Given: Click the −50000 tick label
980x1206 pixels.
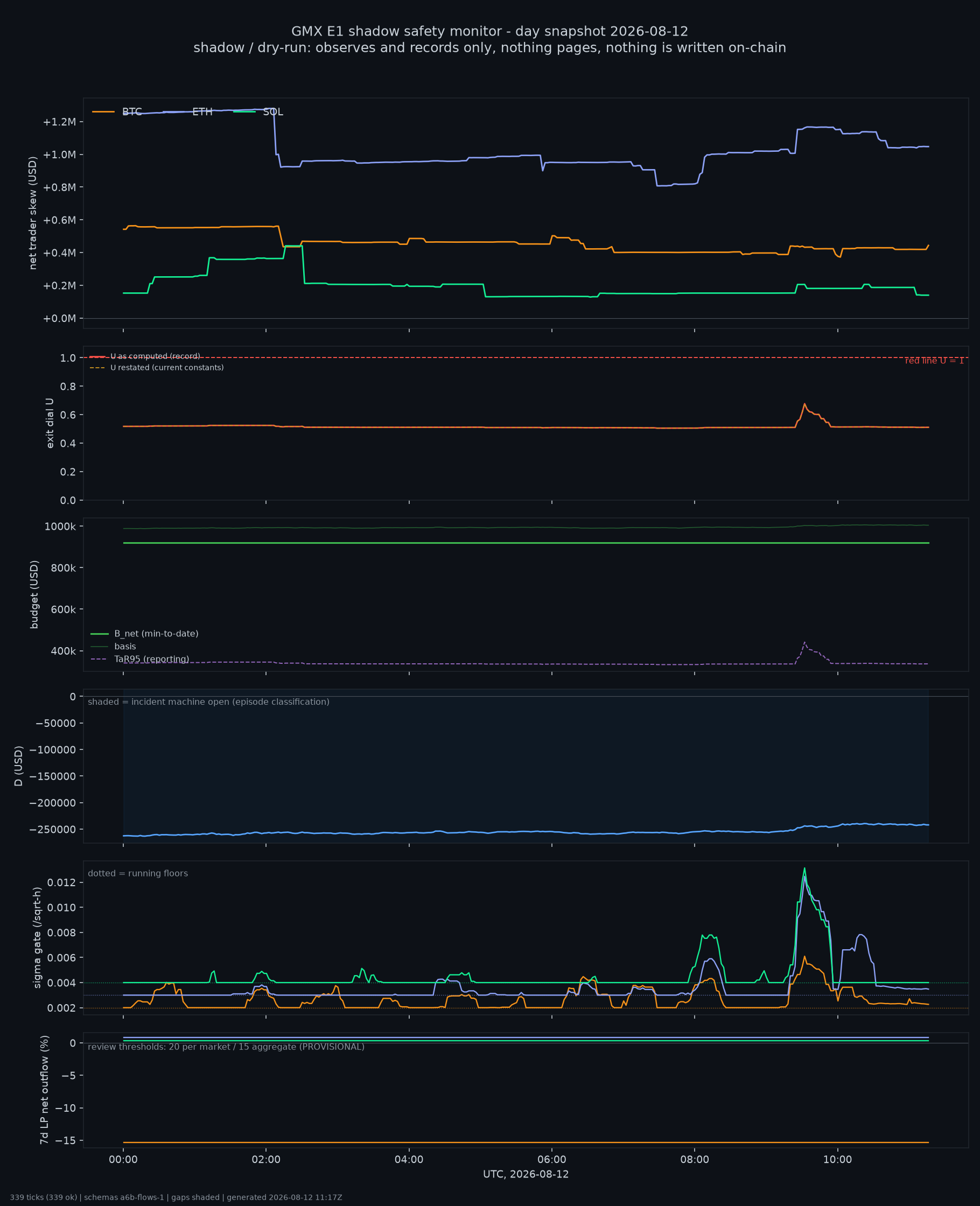Looking at the screenshot, I should [55, 724].
